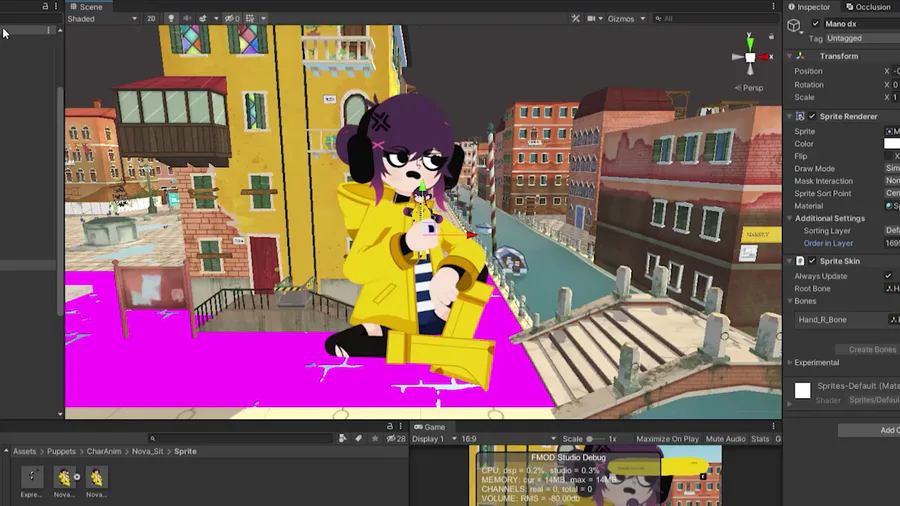Click the search by type icon in Project panel

click(343, 439)
